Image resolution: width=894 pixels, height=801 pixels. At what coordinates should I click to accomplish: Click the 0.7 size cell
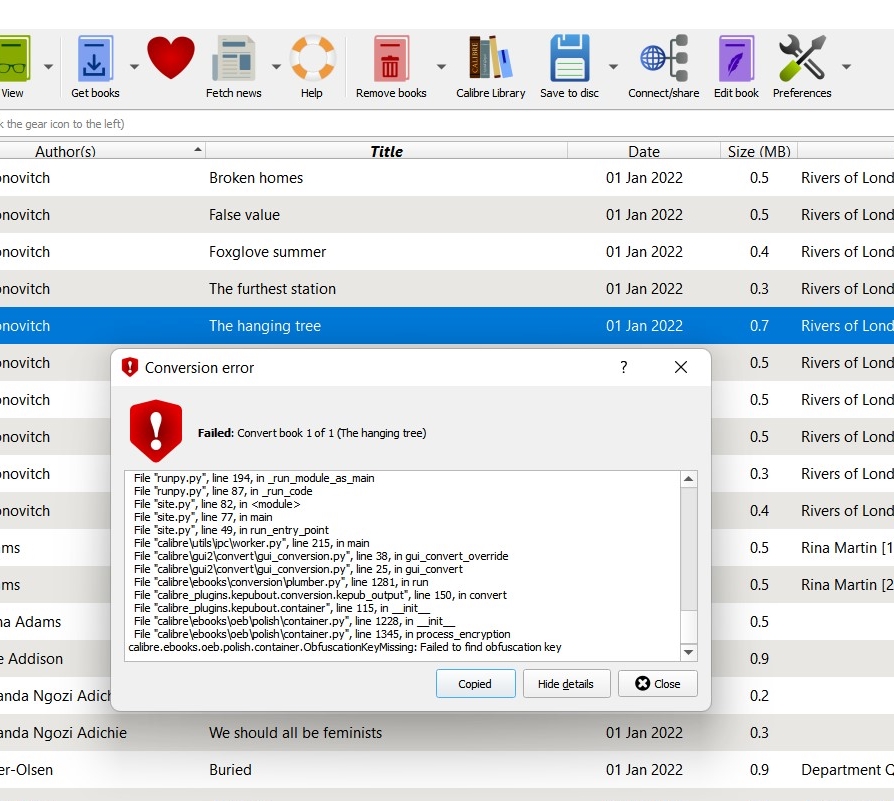click(x=759, y=326)
